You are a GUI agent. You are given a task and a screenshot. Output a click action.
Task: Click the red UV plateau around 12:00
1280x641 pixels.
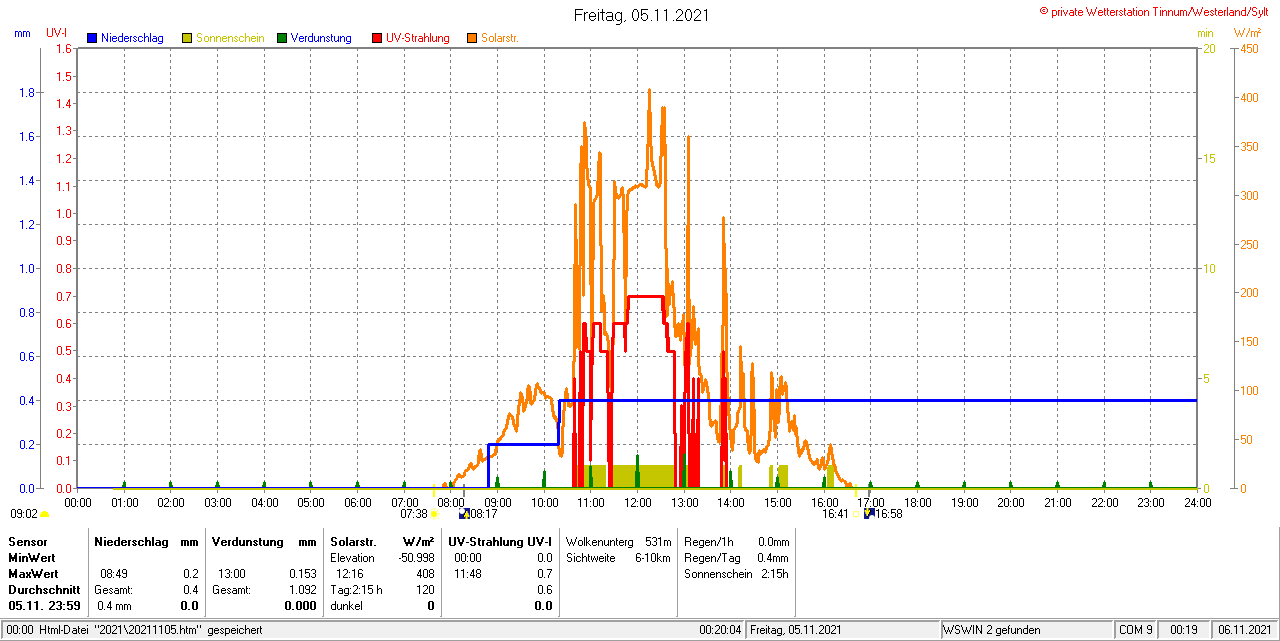645,296
